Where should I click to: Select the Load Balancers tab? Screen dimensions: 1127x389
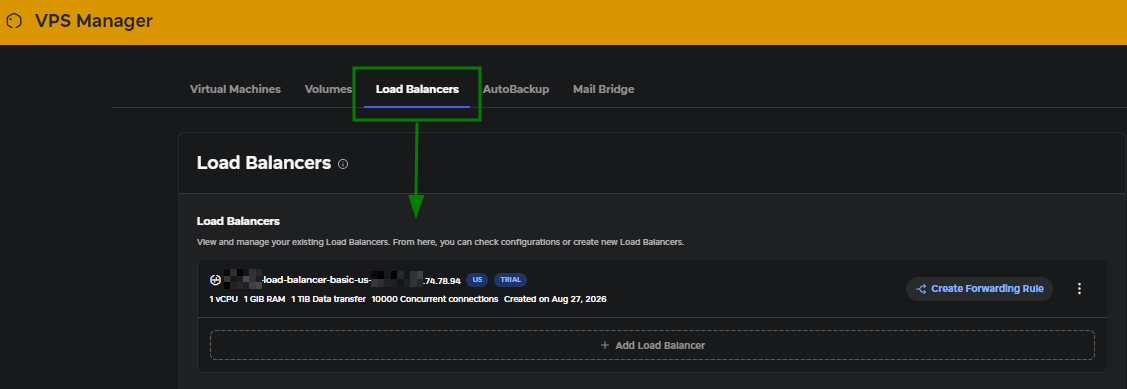417,89
